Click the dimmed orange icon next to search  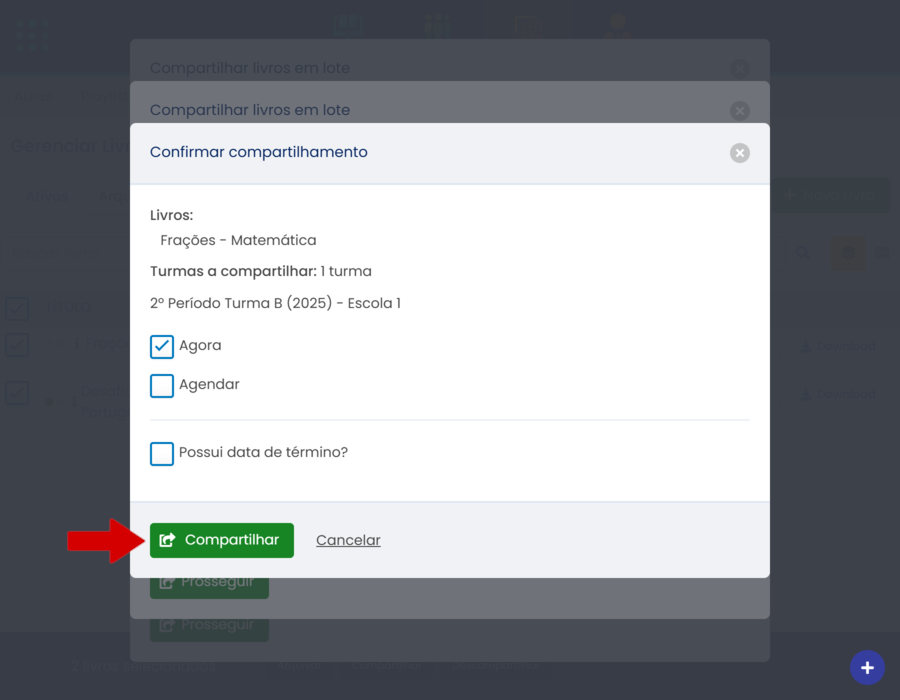click(849, 255)
